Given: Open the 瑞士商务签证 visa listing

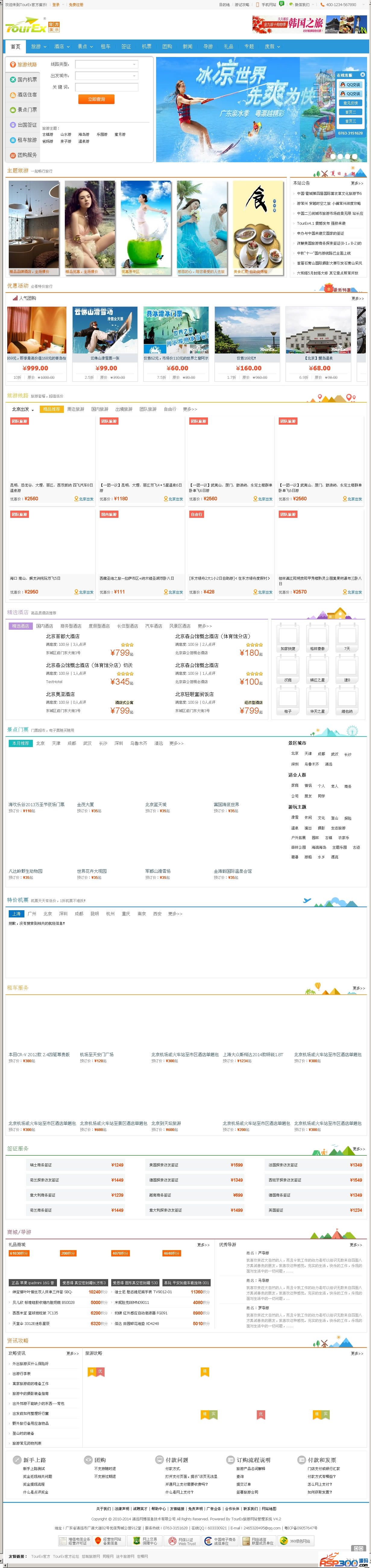Looking at the screenshot, I should [41, 1165].
